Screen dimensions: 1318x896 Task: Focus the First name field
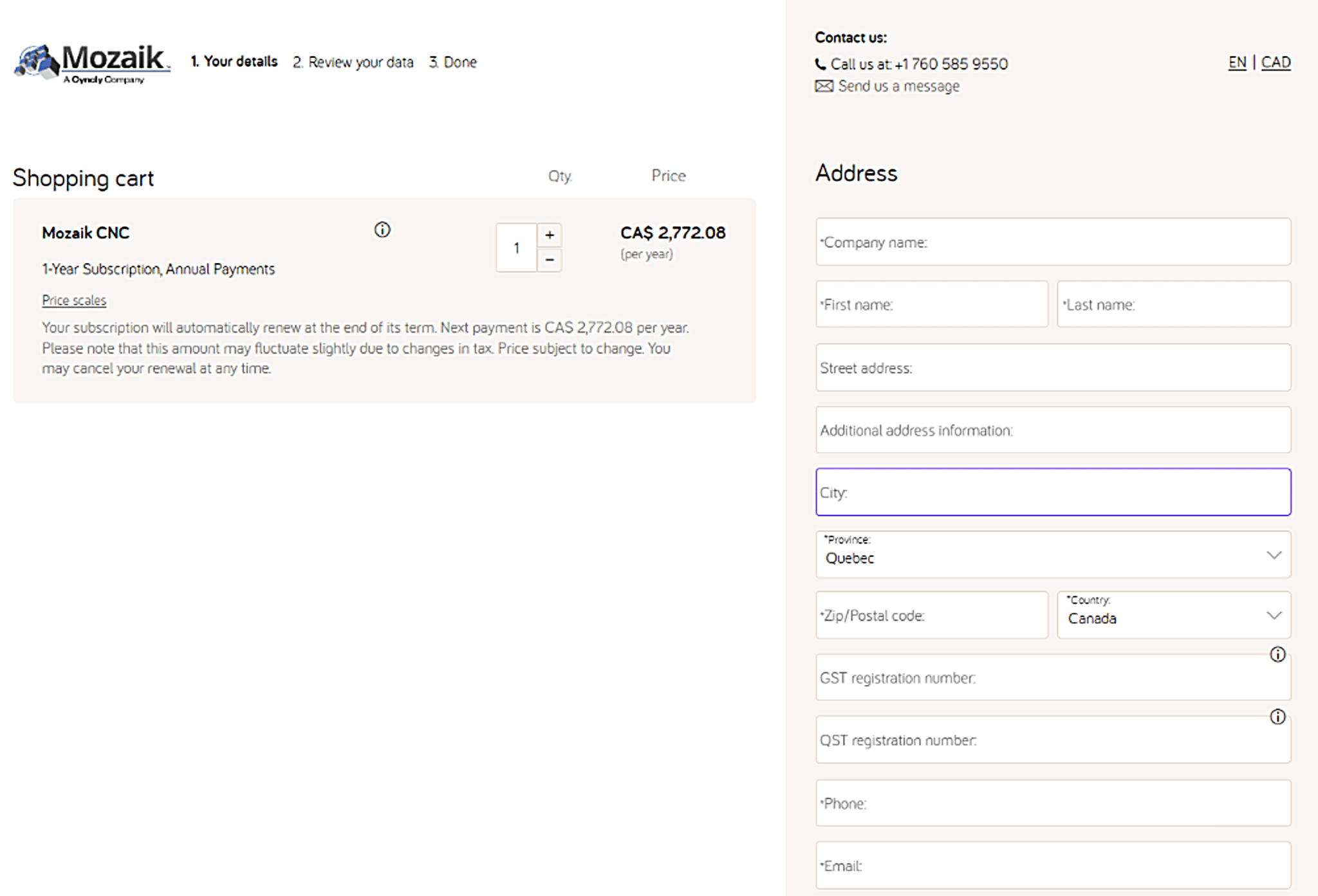[x=932, y=304]
